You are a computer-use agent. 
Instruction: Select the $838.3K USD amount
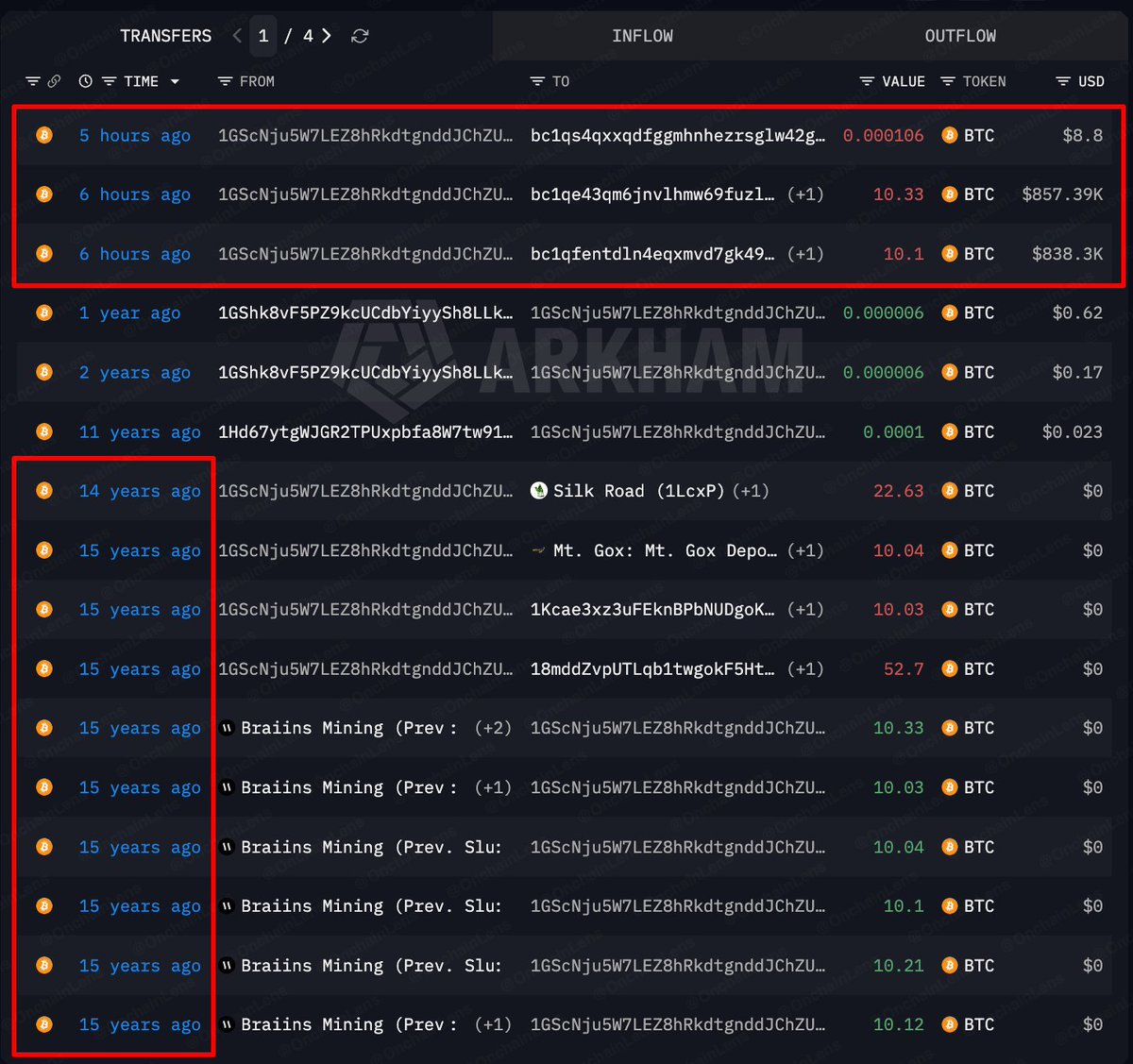[1067, 254]
